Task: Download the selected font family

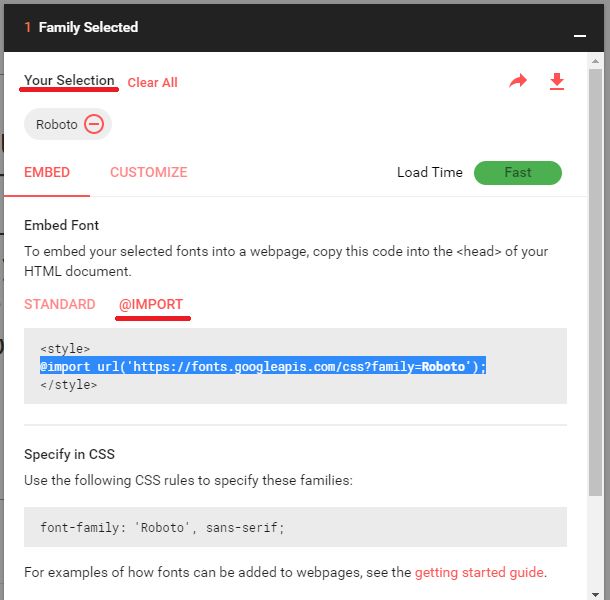Action: [557, 82]
